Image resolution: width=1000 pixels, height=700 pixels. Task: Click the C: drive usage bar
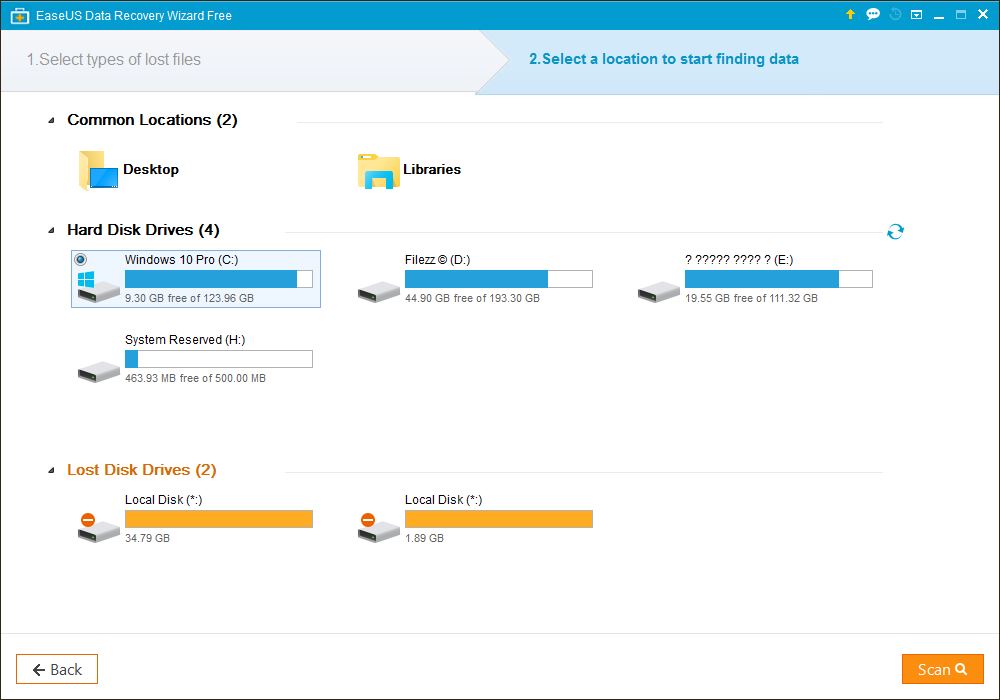(x=219, y=279)
